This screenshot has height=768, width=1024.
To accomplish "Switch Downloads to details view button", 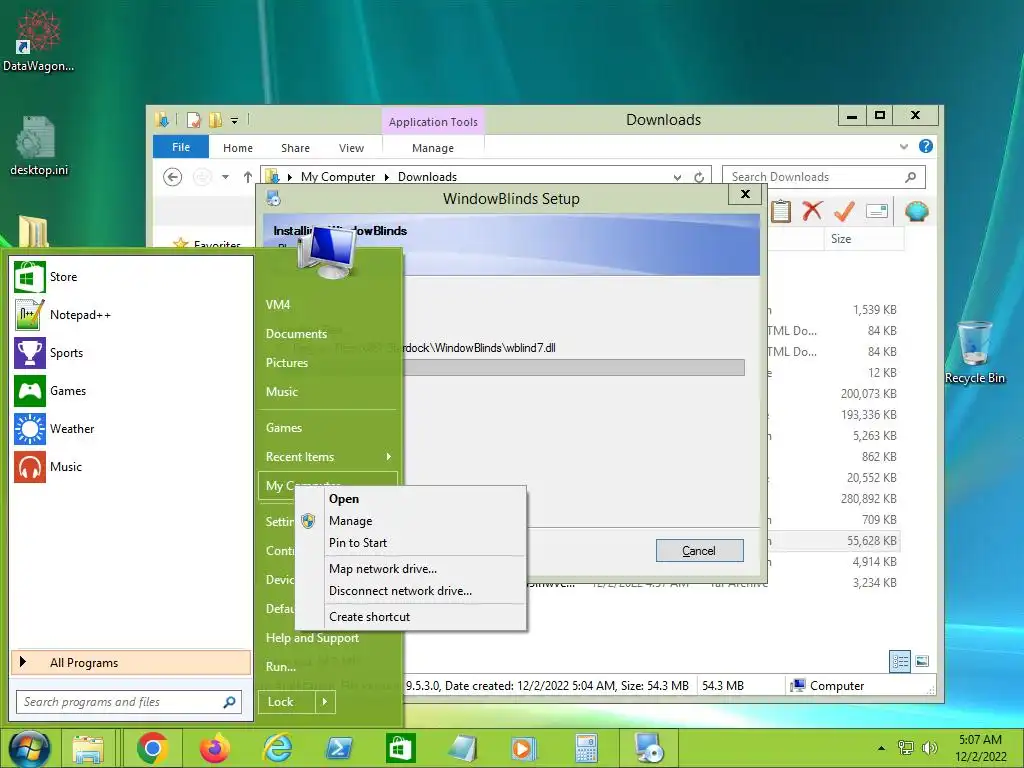I will point(900,662).
